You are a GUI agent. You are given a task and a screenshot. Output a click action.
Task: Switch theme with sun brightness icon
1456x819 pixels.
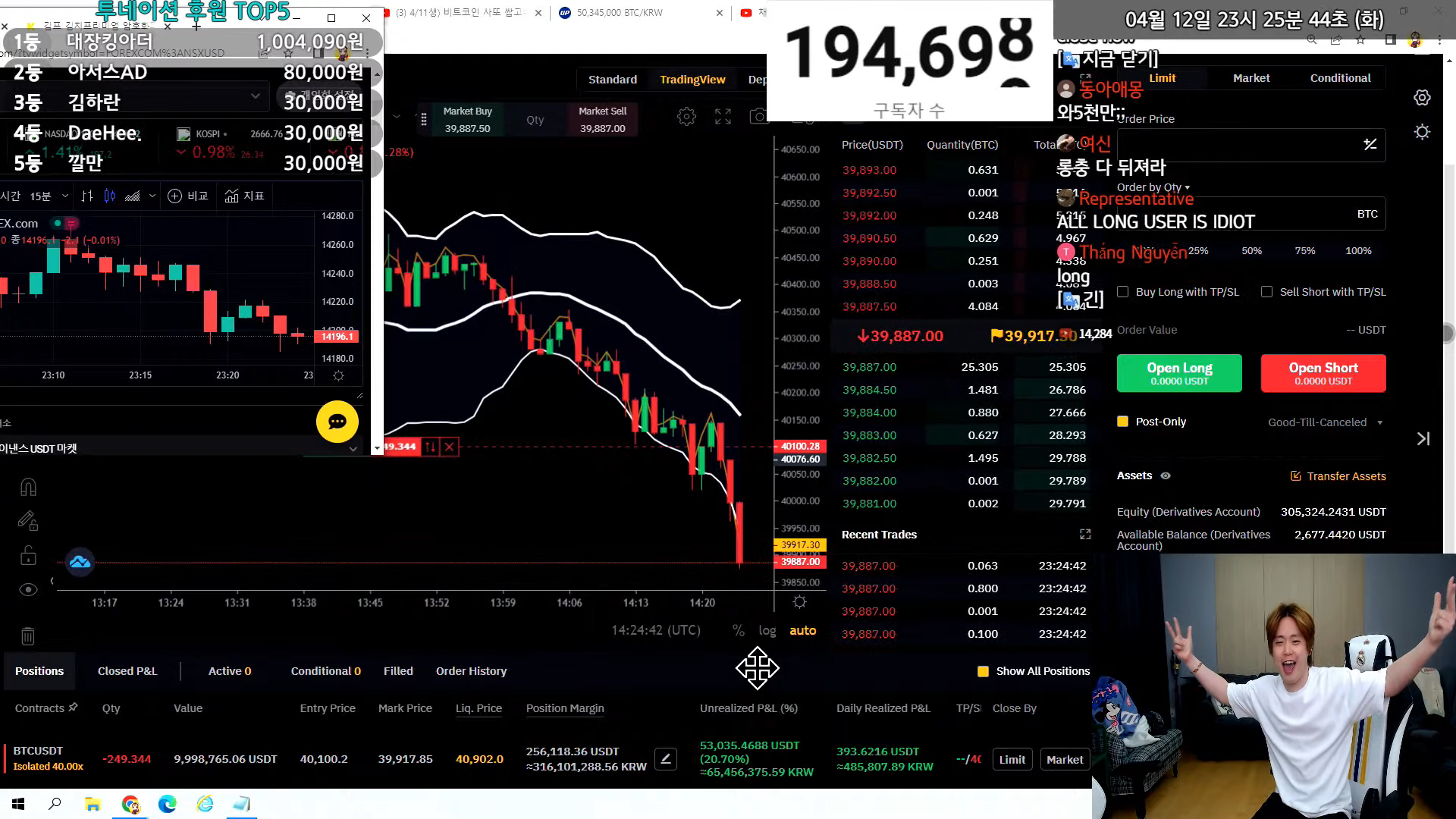click(x=1423, y=132)
